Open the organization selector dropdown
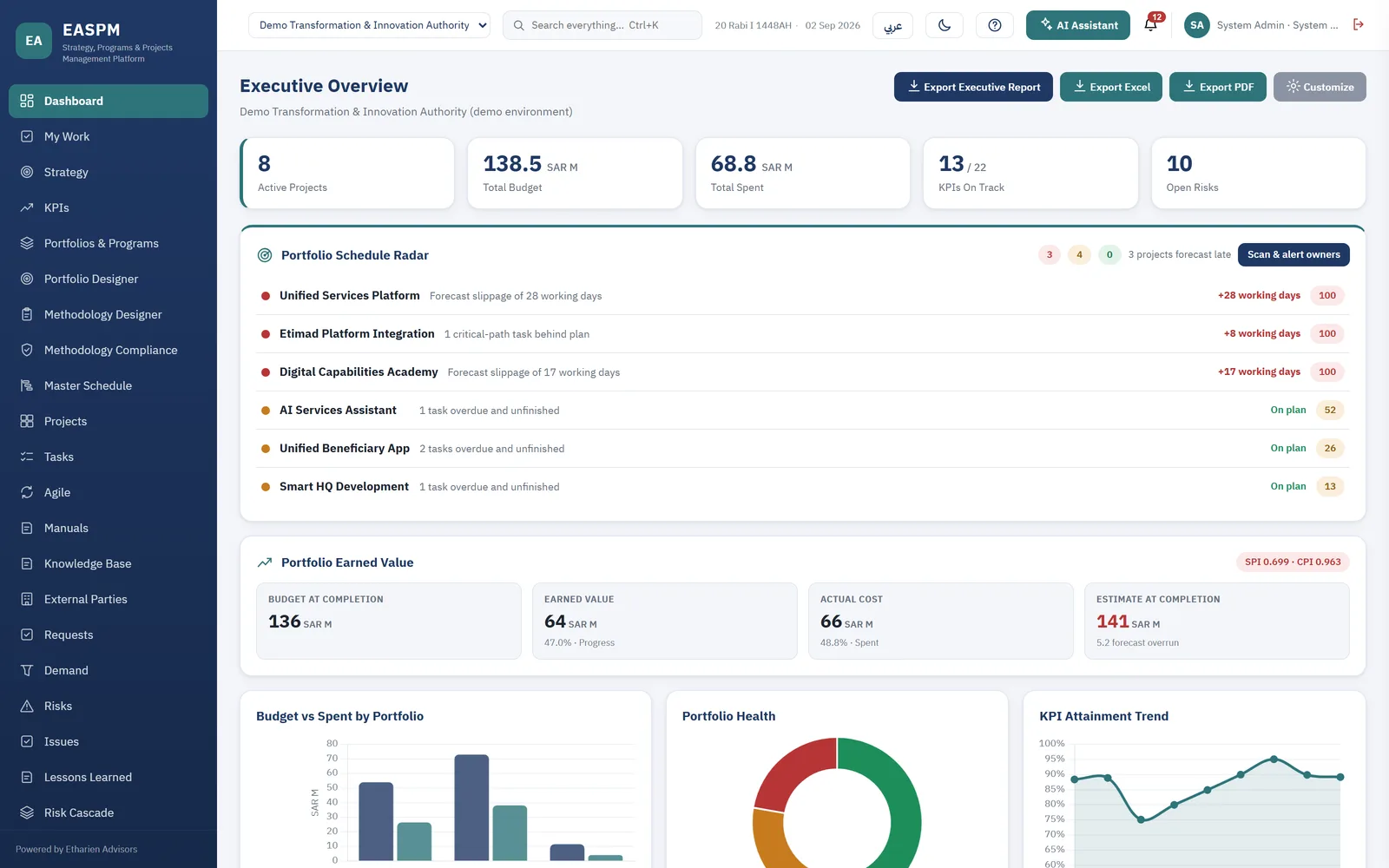 369,25
